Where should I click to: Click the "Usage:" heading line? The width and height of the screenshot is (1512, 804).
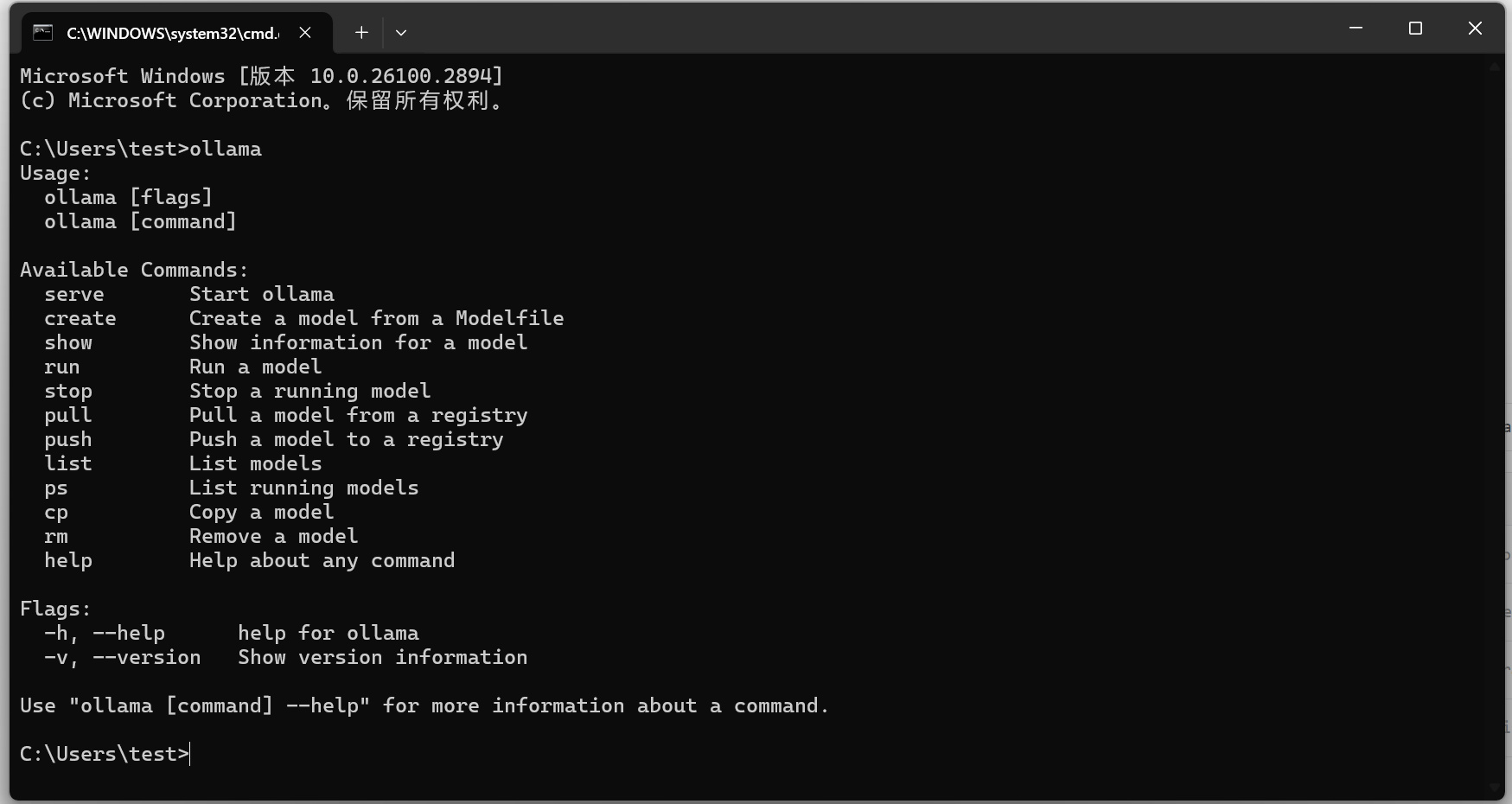[x=55, y=174]
